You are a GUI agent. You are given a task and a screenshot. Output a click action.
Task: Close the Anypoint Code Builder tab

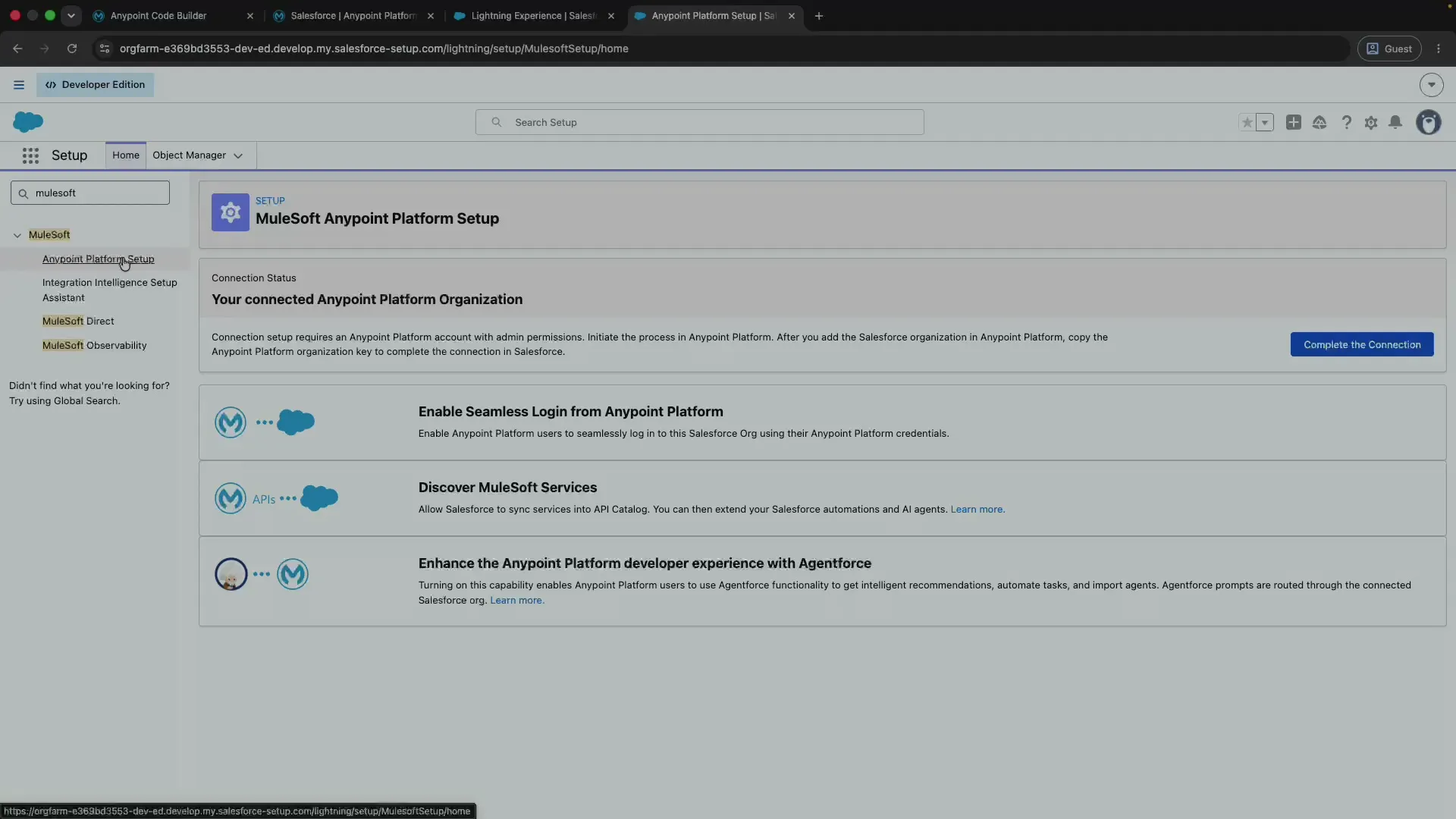point(250,15)
